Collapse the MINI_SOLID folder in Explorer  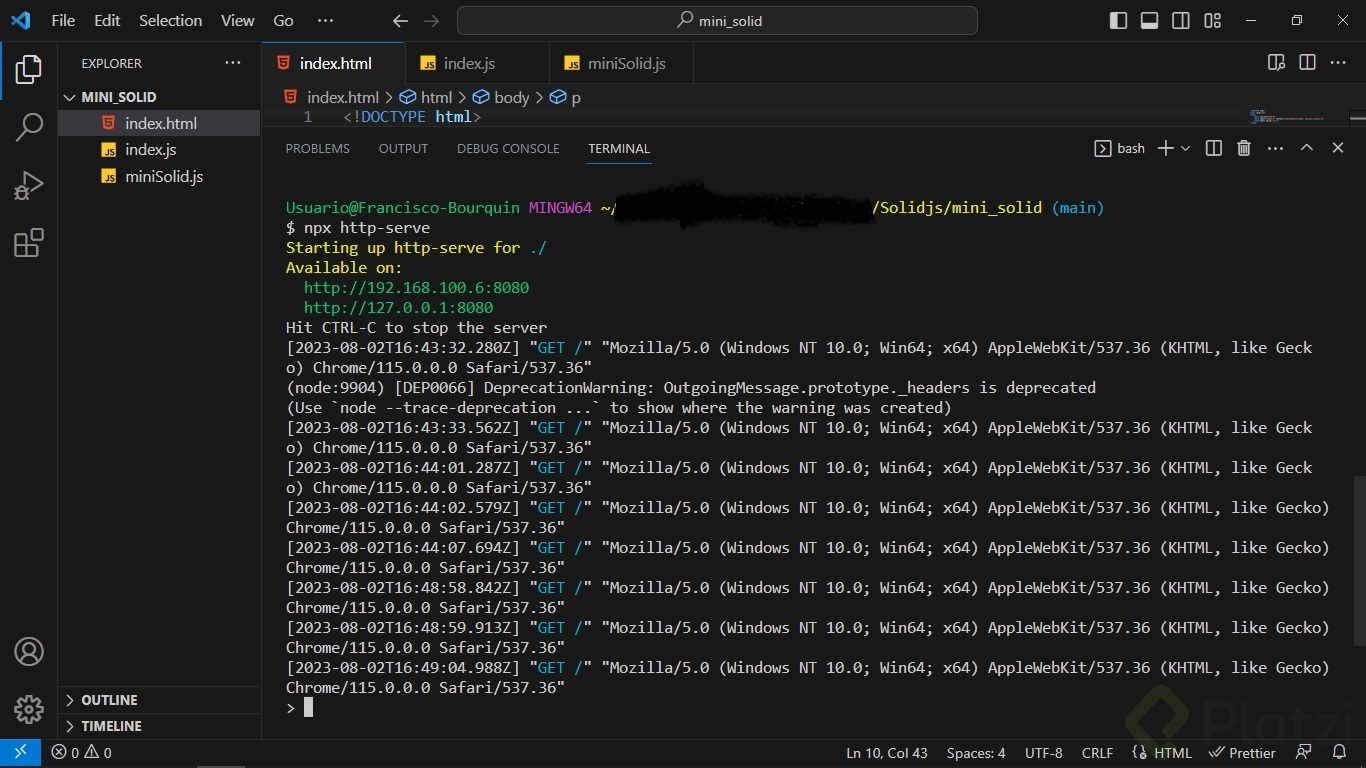(x=69, y=97)
